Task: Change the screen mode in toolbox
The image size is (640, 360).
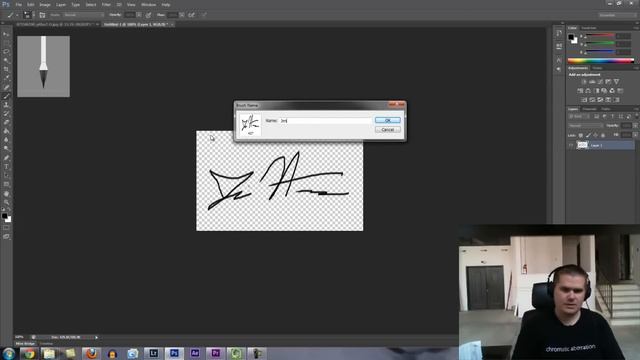Action: 6,236
